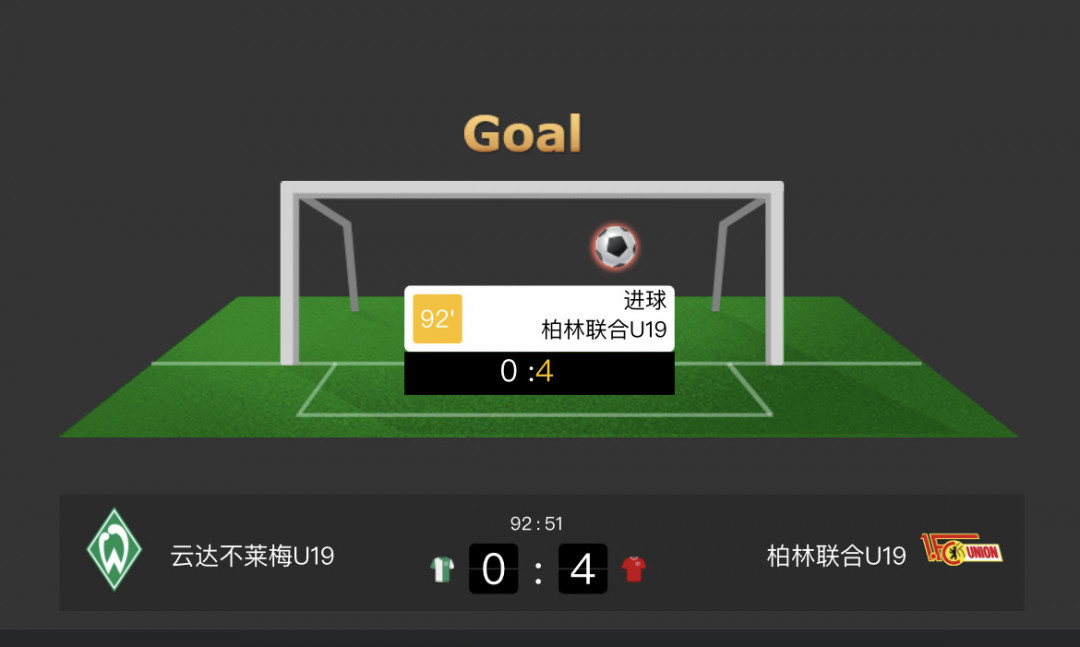Click the left goalpost of the goal
The image size is (1080, 647).
[289, 276]
